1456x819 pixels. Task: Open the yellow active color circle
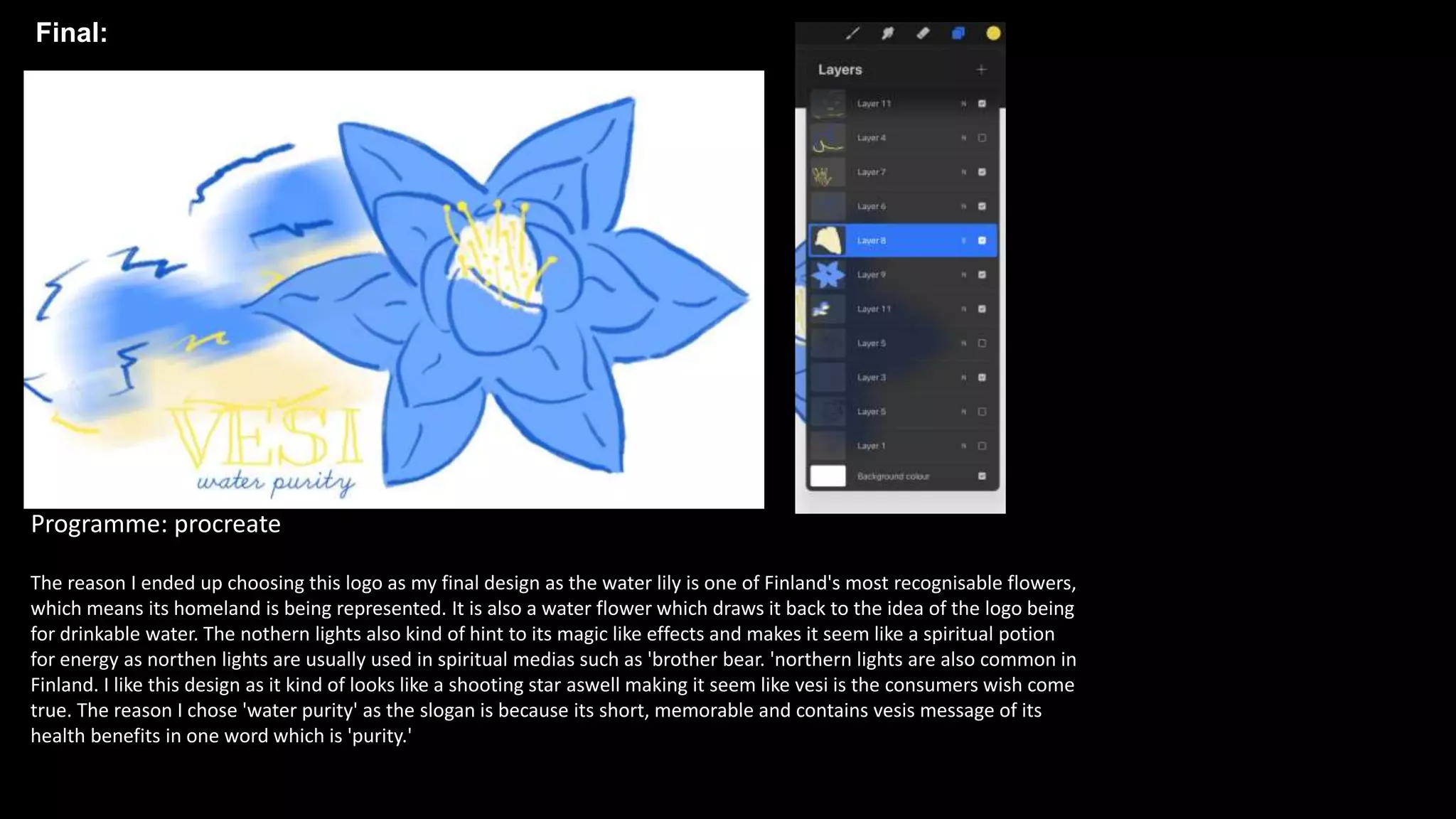click(x=993, y=33)
